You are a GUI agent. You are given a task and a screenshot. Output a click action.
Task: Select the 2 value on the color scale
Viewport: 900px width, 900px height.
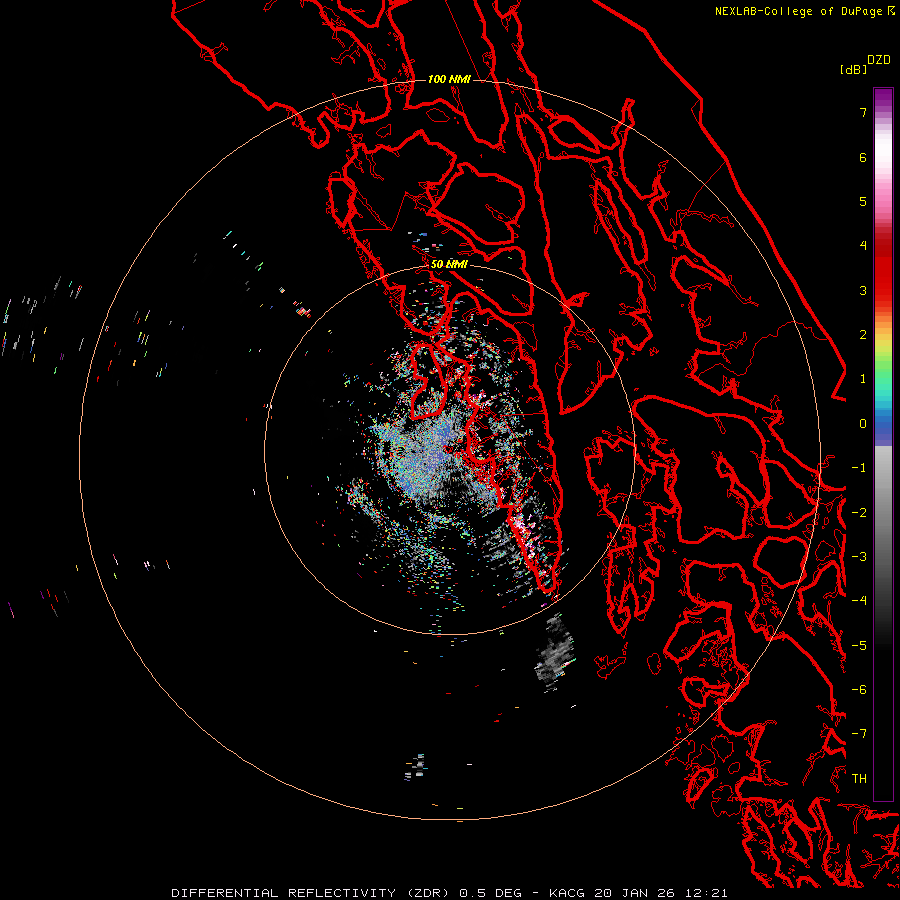click(x=863, y=335)
